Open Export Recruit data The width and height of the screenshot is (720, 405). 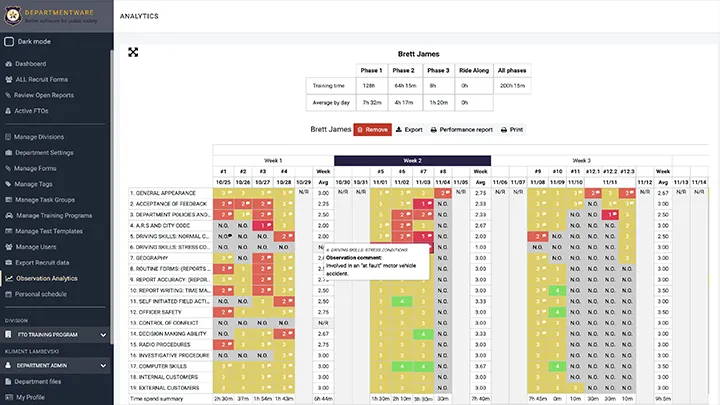click(x=44, y=262)
